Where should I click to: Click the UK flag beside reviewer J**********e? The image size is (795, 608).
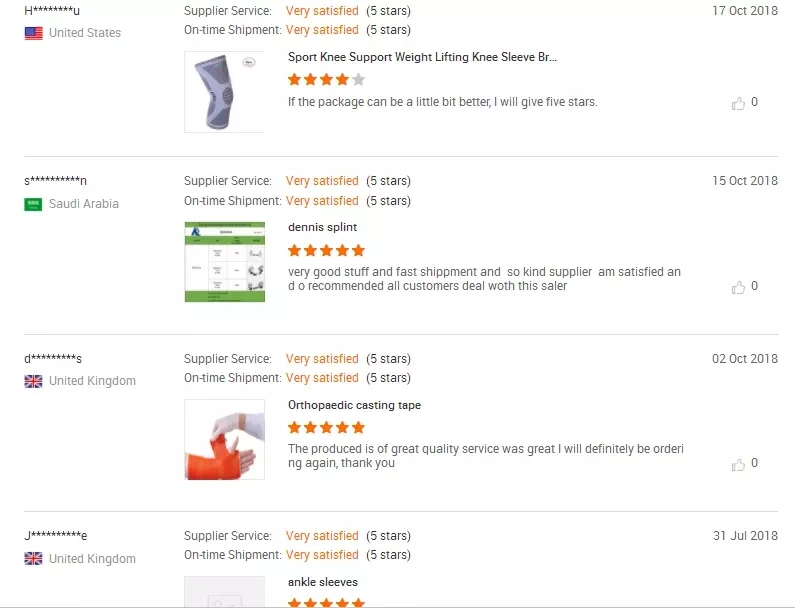pyautogui.click(x=34, y=559)
